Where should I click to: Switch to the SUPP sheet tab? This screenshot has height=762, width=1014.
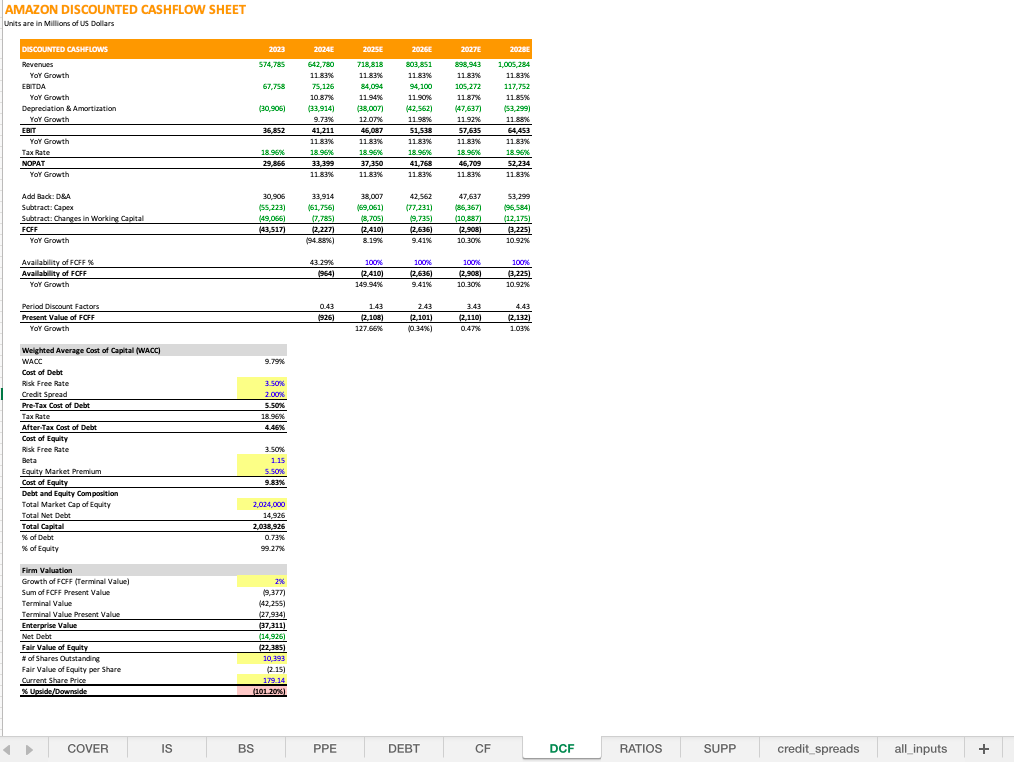pyautogui.click(x=719, y=748)
